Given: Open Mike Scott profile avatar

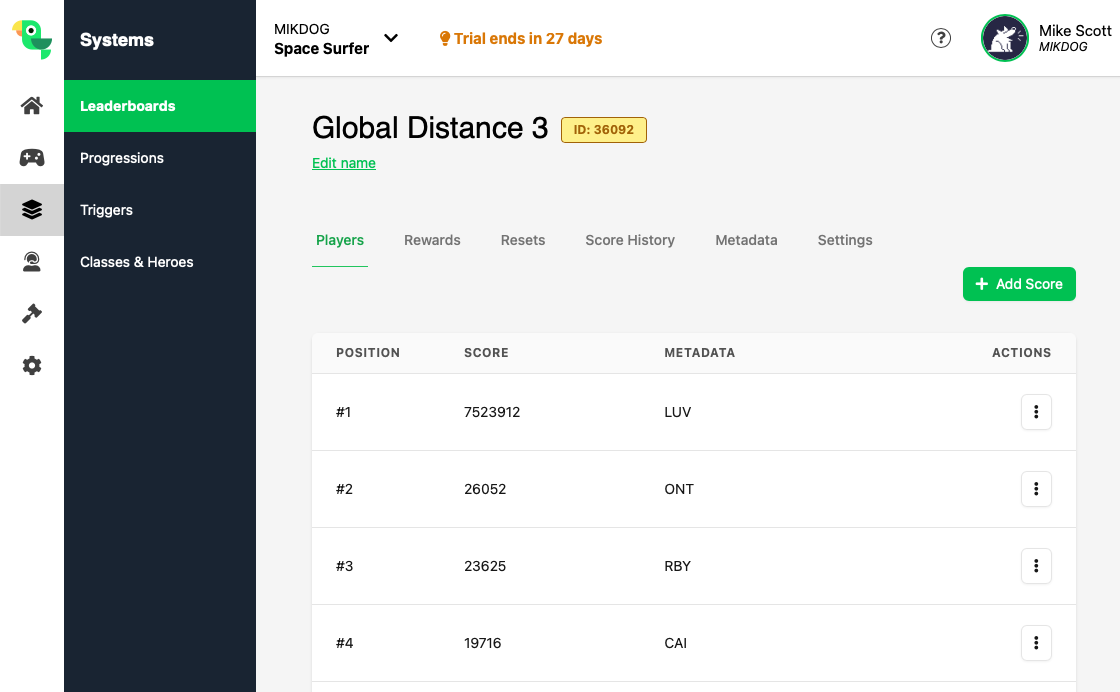Looking at the screenshot, I should click(1004, 38).
